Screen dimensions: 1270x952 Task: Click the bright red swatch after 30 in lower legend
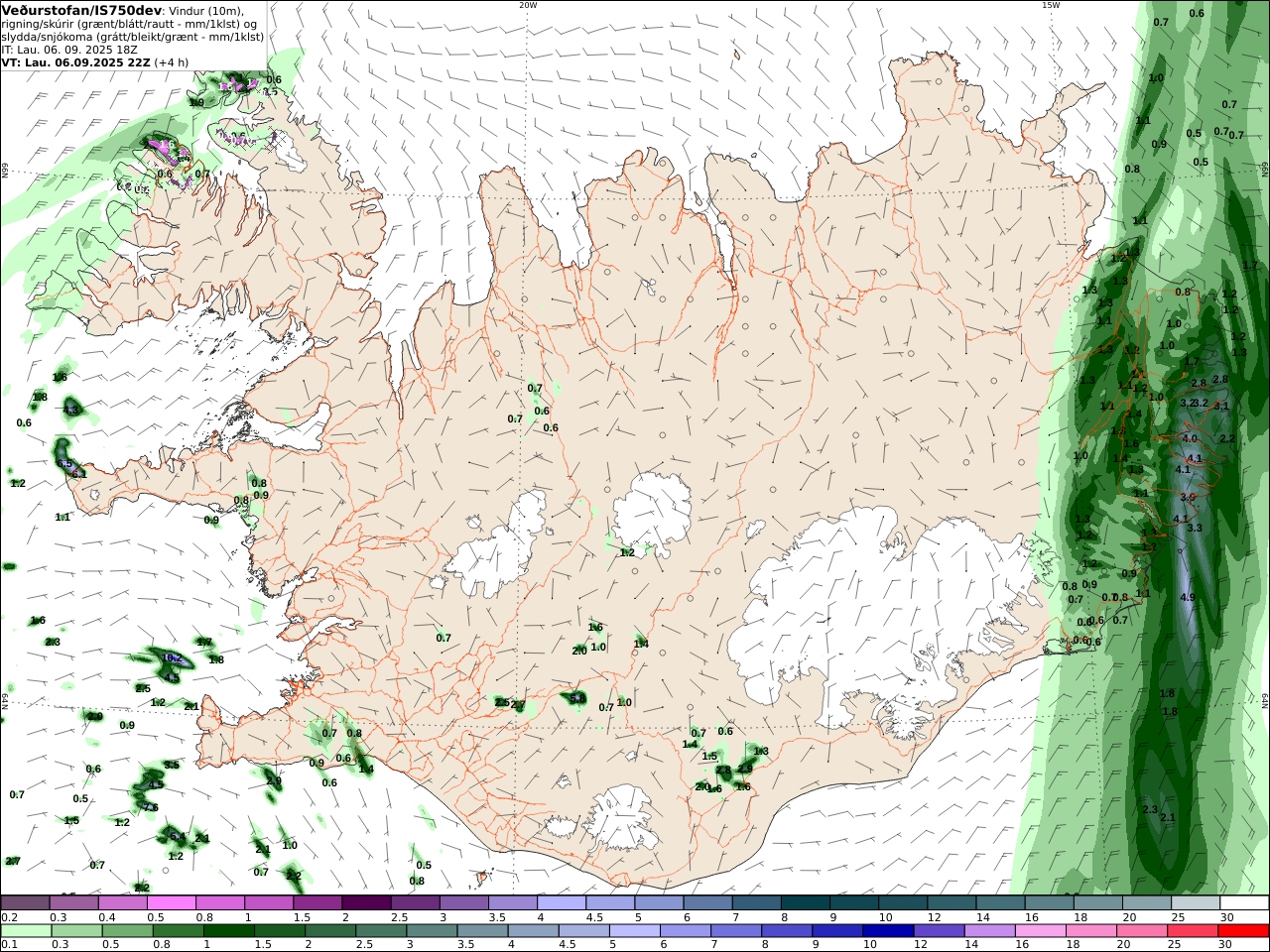tap(1241, 930)
